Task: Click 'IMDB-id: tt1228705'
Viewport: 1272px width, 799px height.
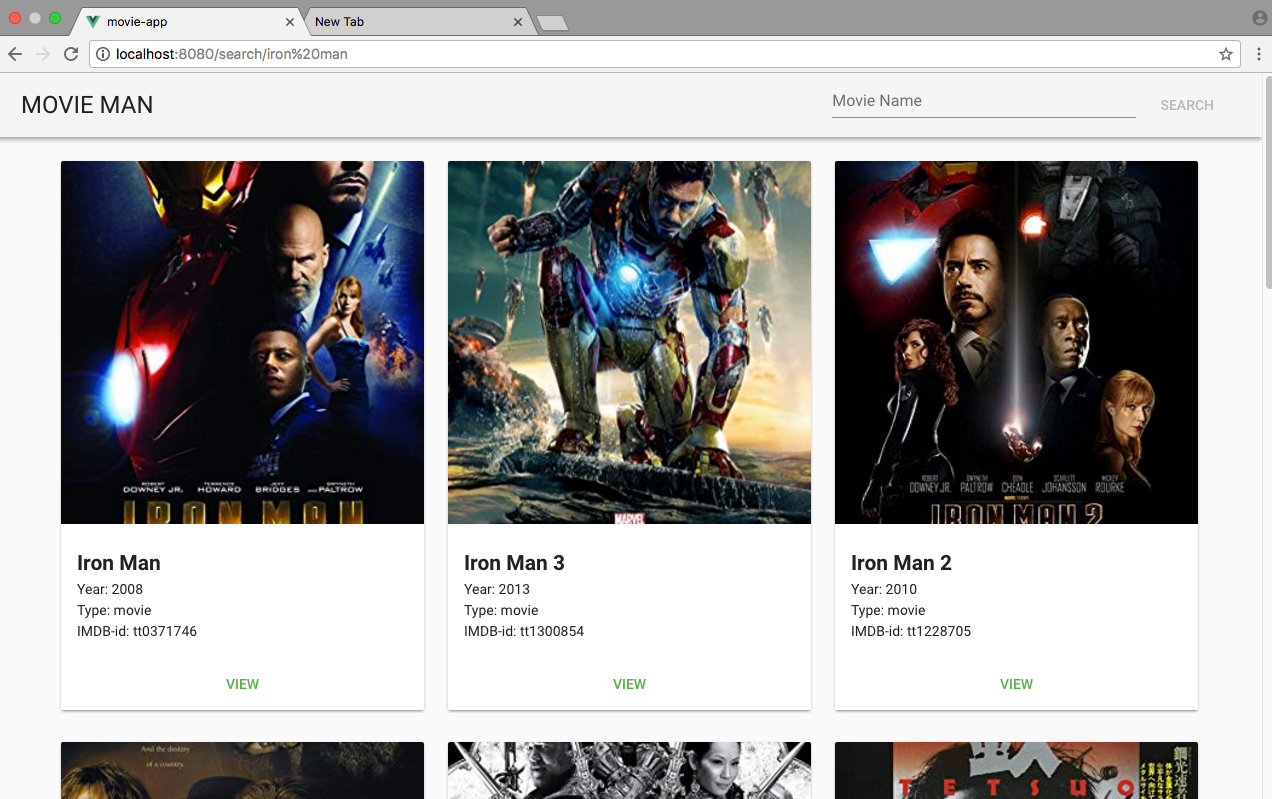Action: point(911,631)
